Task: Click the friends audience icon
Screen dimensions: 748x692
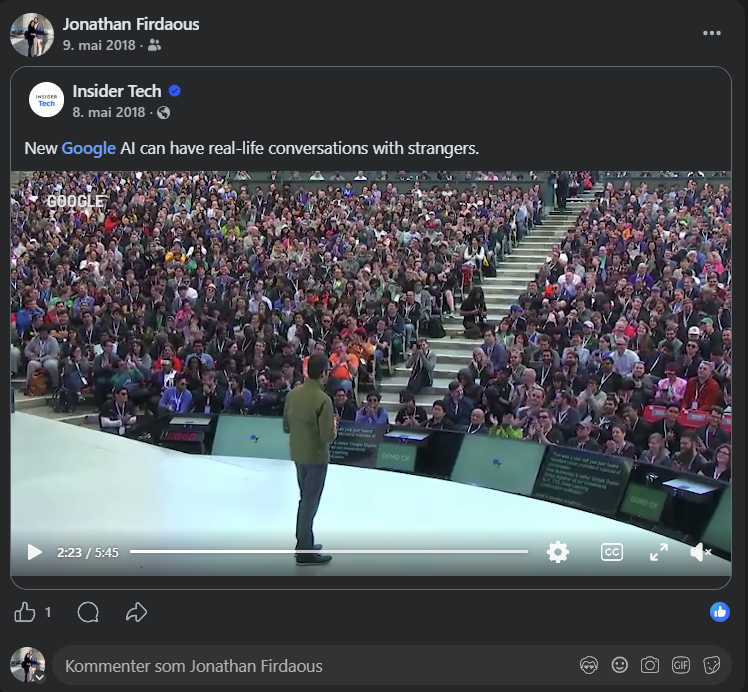Action: tap(155, 45)
